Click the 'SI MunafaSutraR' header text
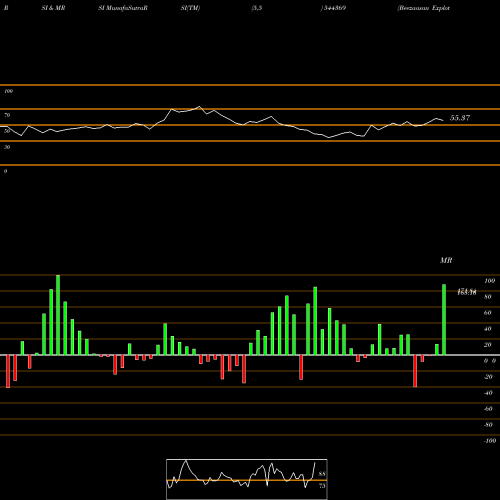This screenshot has height=500, width=500. point(123,8)
